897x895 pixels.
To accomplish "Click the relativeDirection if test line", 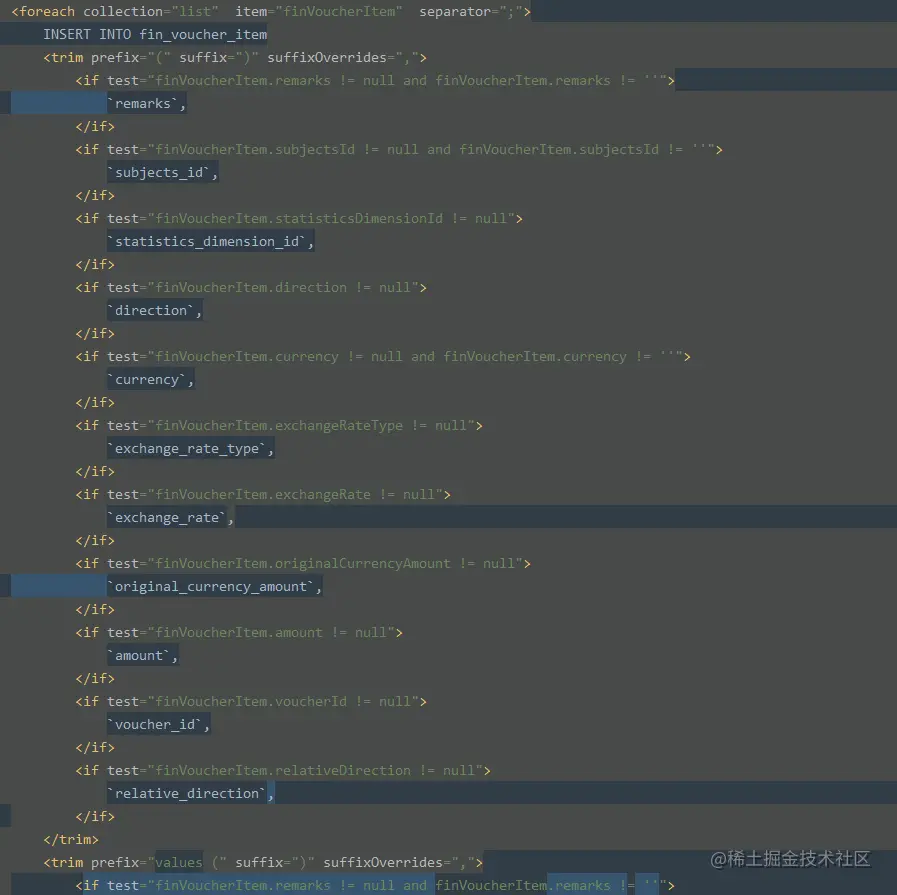I will [x=283, y=770].
